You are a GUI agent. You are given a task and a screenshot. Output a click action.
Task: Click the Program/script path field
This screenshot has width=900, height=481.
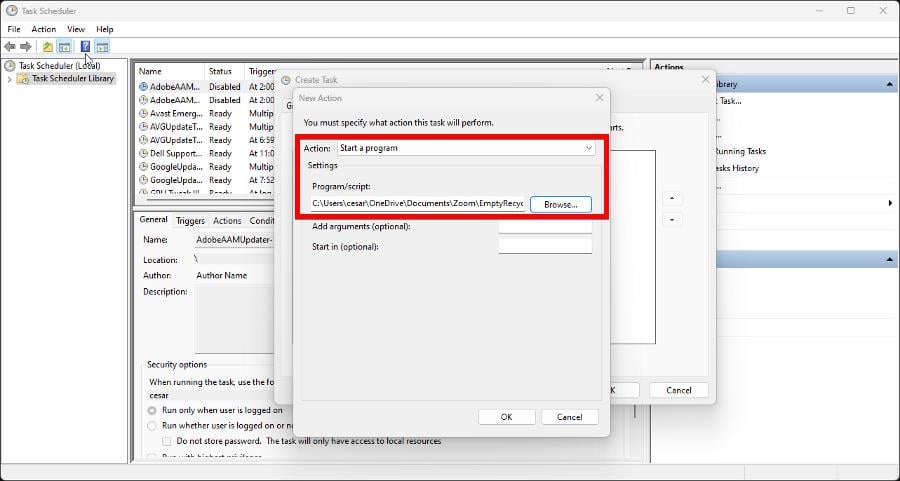tap(417, 204)
